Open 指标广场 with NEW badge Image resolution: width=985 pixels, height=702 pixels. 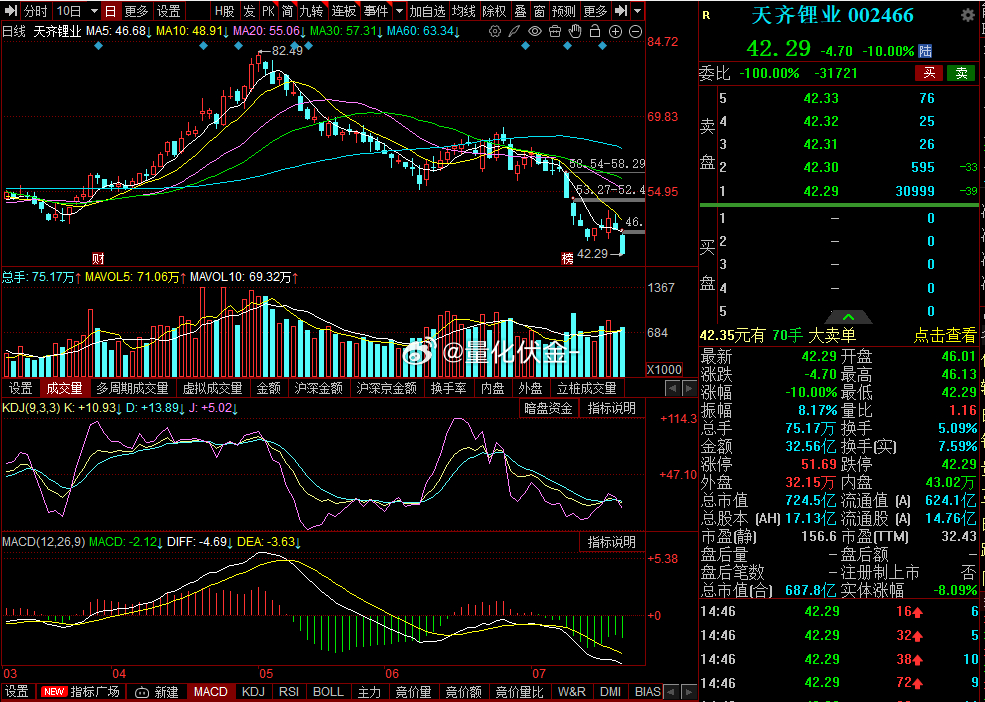80,692
